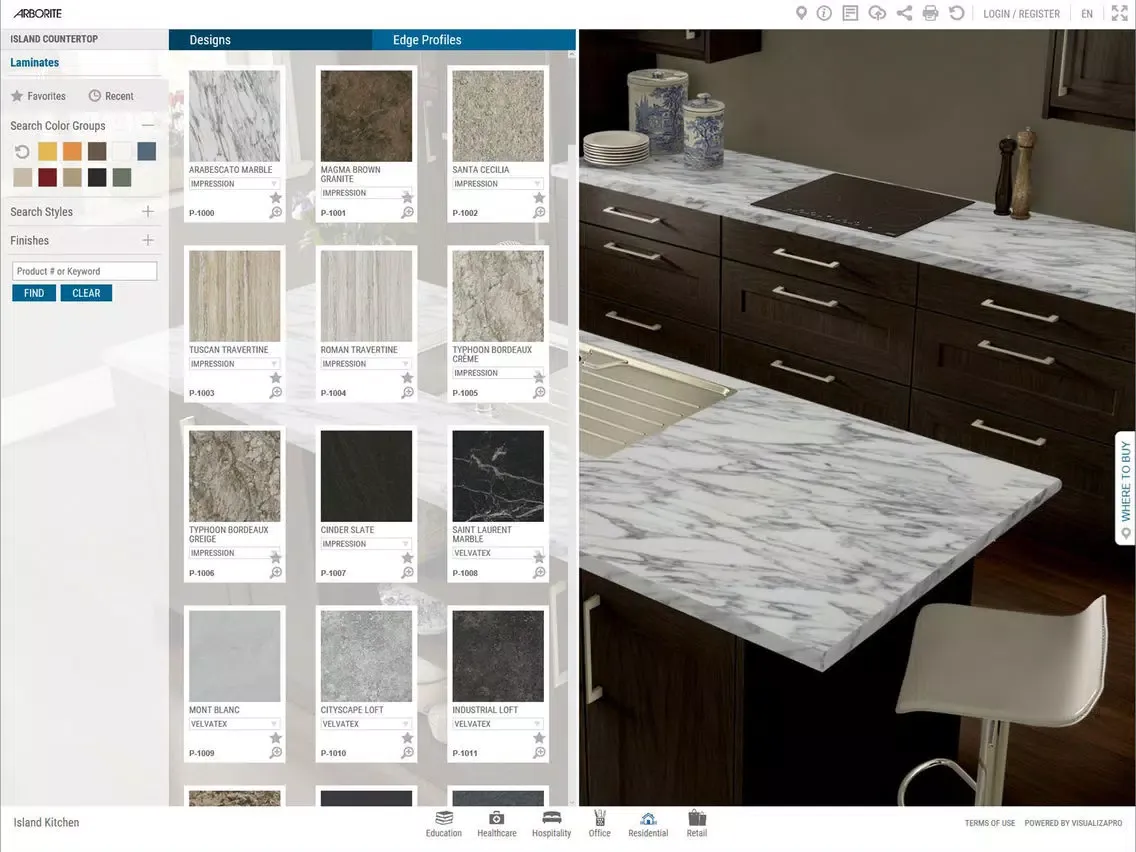Zoom magnifier for Mont Blanc P-1009
The height and width of the screenshot is (852, 1136).
pyautogui.click(x=276, y=753)
